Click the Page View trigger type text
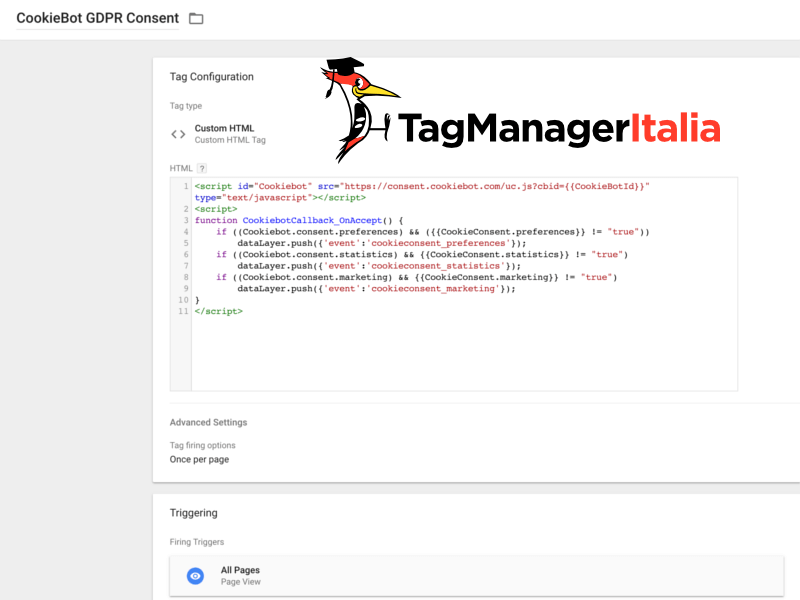Viewport: 800px width, 600px height. [241, 582]
